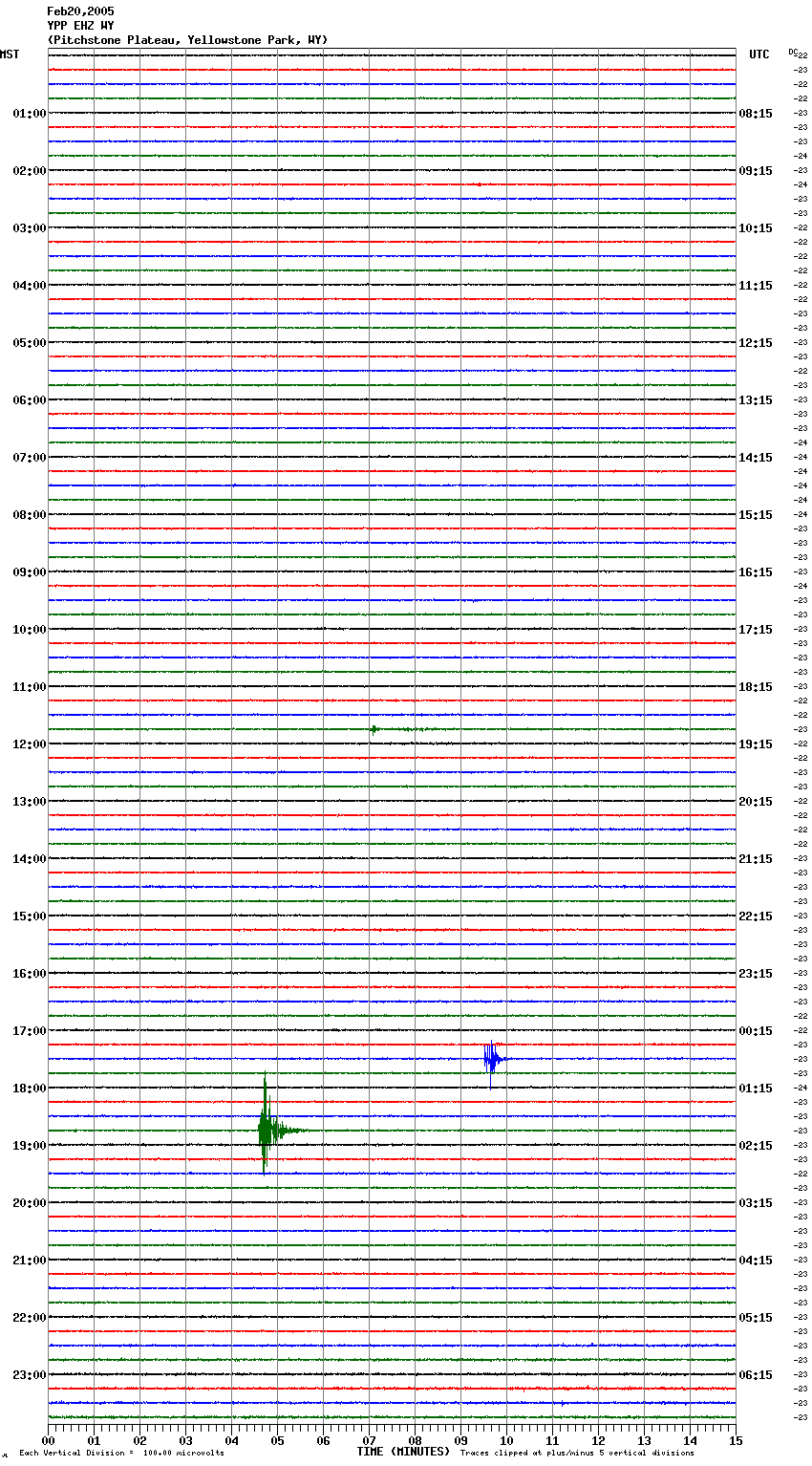
Task: Click the TIME (MINUTES) axis title
Action: 403,1452
